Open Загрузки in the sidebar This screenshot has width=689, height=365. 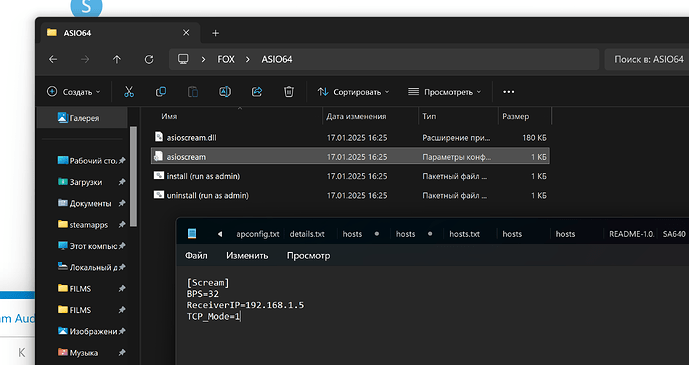tap(86, 182)
